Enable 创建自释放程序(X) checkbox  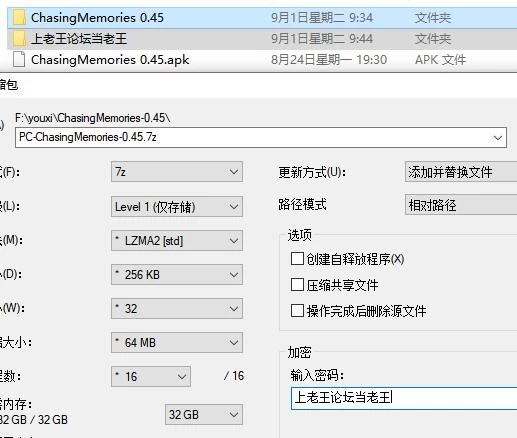coord(297,259)
